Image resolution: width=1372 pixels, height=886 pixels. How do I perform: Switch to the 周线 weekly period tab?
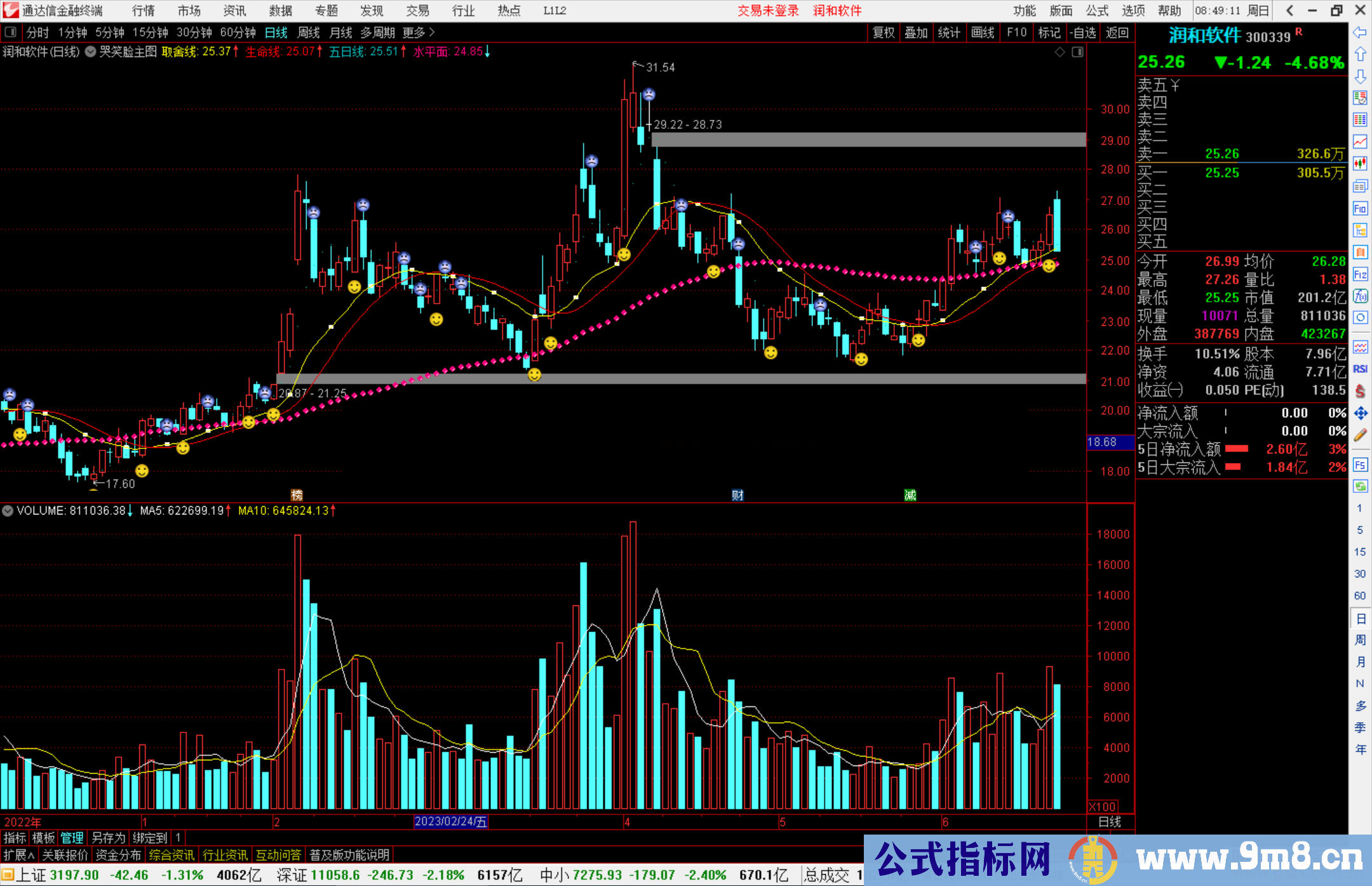(309, 32)
